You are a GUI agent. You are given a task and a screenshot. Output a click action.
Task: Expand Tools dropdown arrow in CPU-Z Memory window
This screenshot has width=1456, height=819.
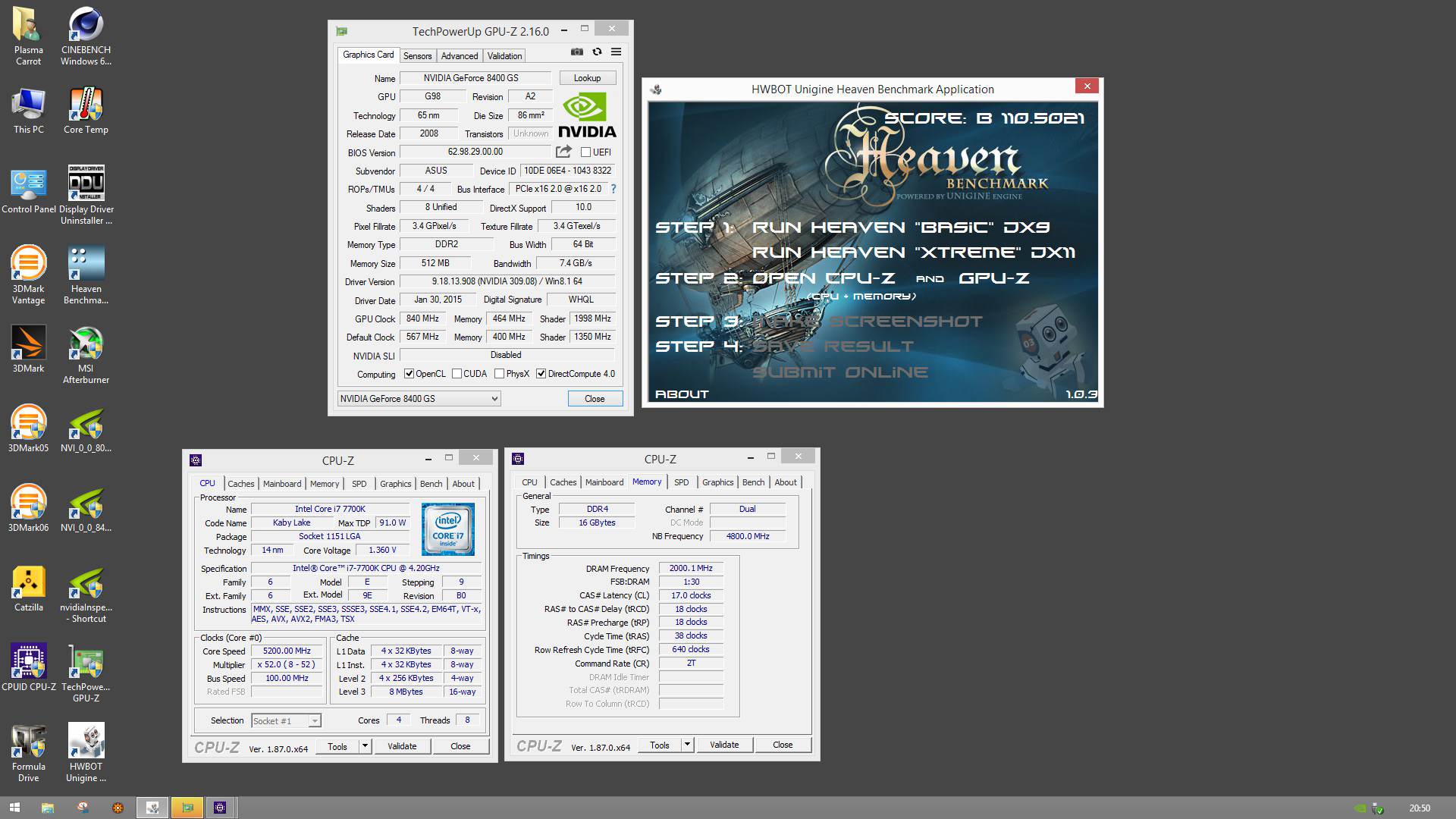click(687, 745)
